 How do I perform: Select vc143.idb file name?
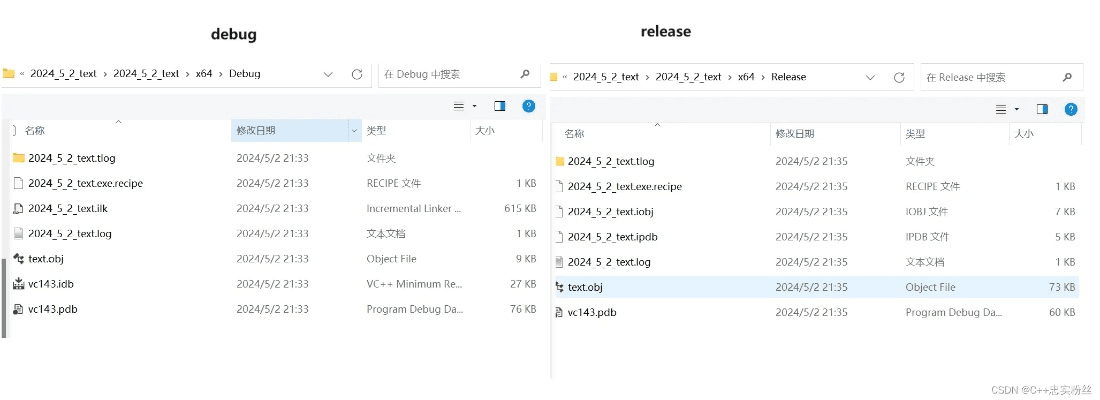pyautogui.click(x=51, y=284)
